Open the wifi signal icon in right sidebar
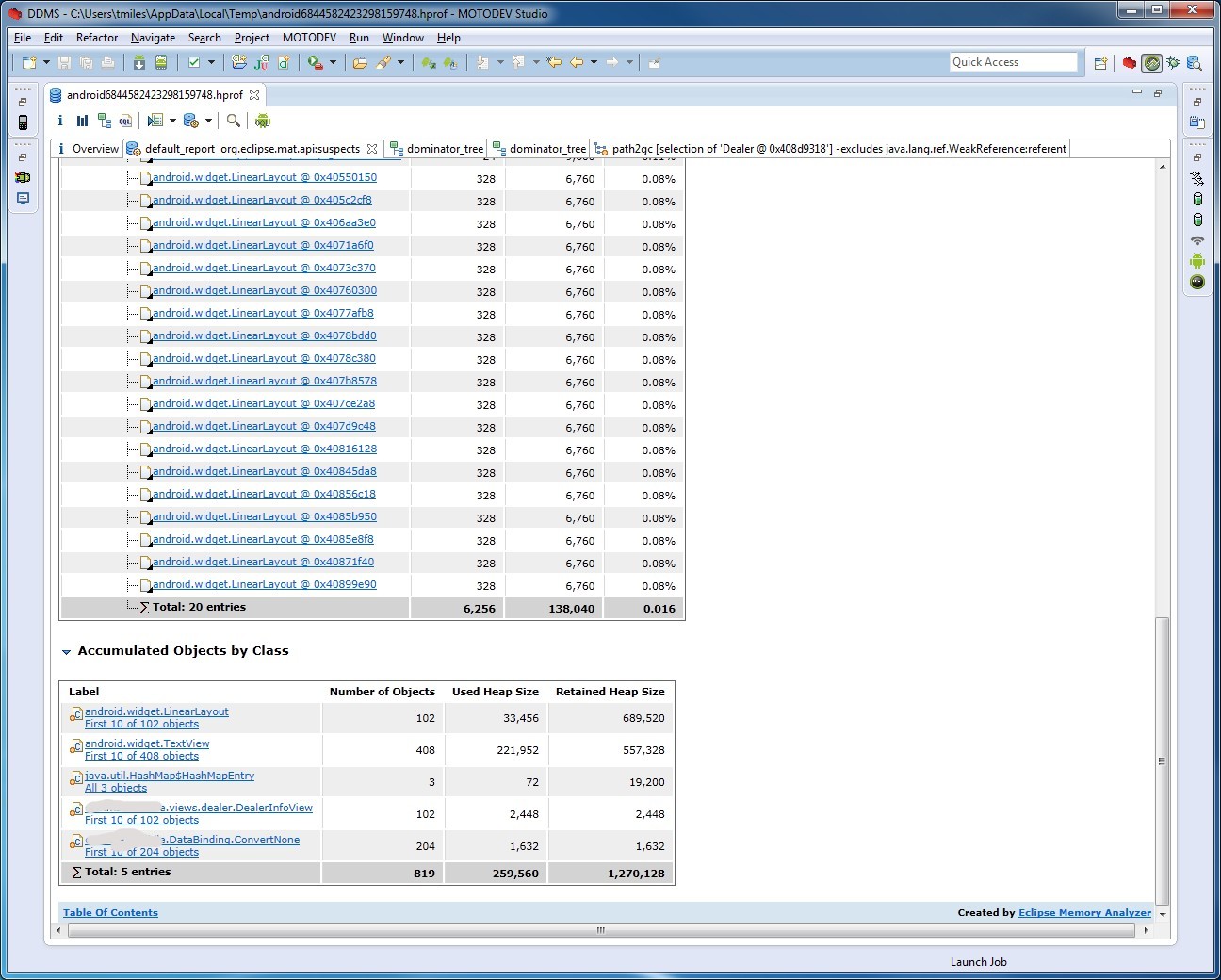Screen dimensions: 1221x980 click(x=1197, y=240)
